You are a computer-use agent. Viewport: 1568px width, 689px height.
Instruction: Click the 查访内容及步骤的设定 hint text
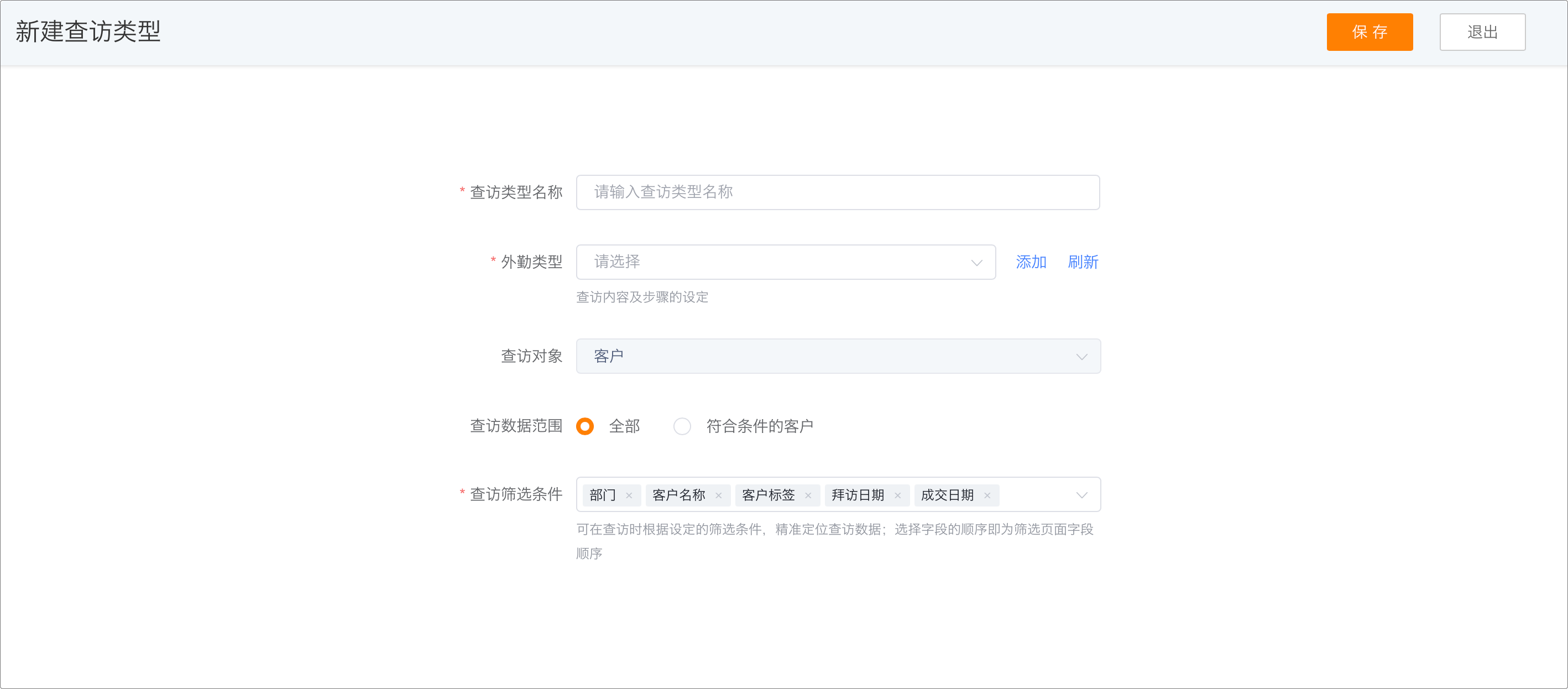coord(642,297)
